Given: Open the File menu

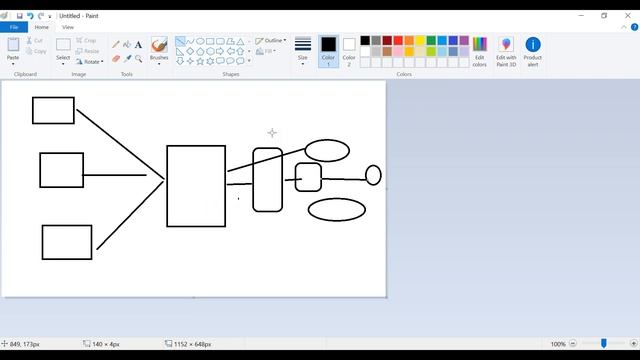Looking at the screenshot, I should [14, 27].
